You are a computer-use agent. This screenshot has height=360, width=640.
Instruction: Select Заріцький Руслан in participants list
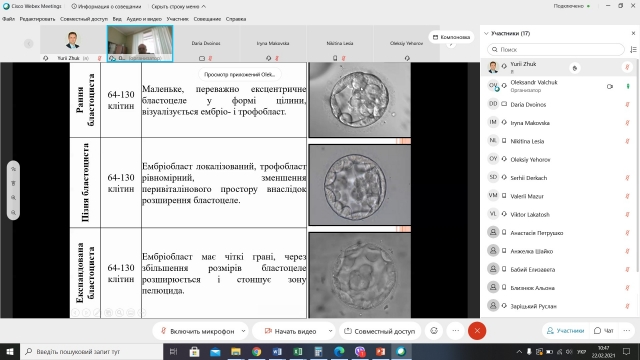[x=558, y=306]
